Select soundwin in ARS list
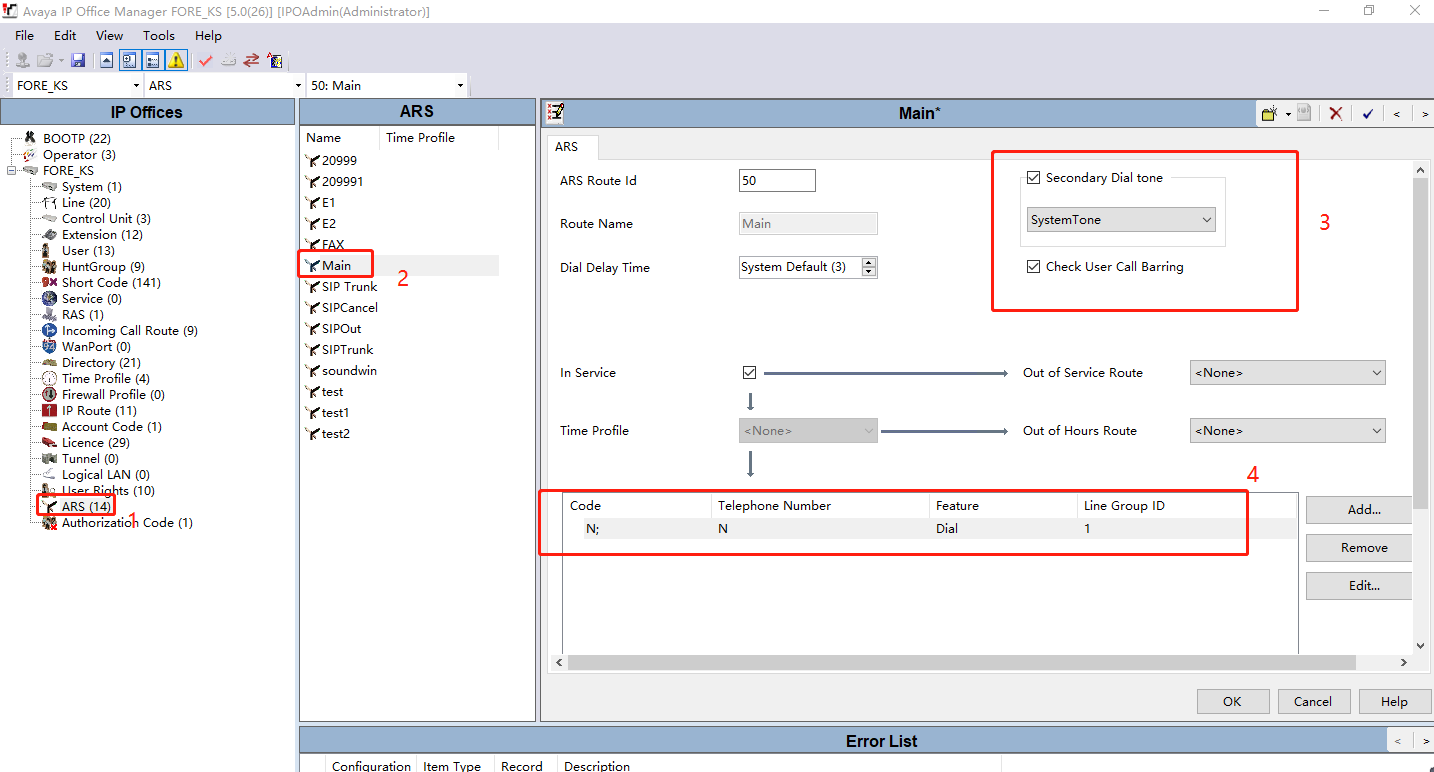 tap(349, 371)
